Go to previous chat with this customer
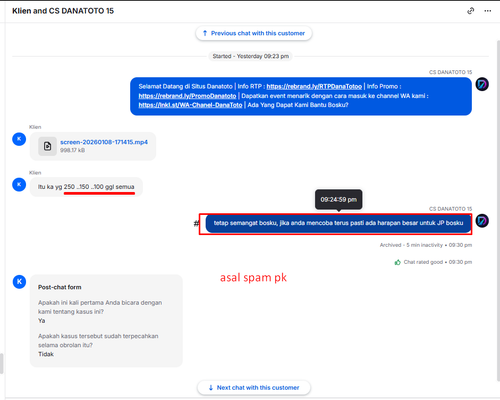 click(x=254, y=33)
